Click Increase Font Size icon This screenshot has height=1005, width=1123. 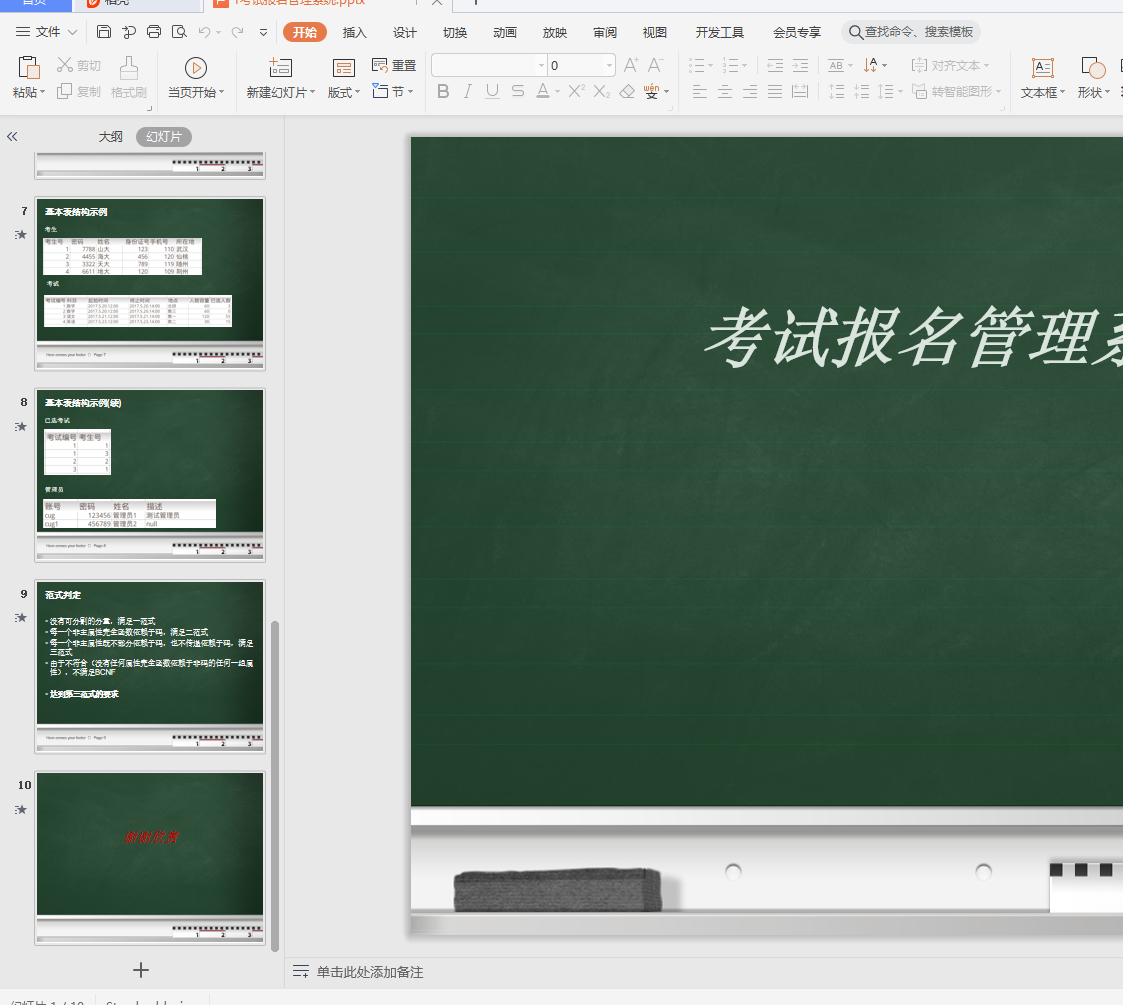pyautogui.click(x=631, y=65)
